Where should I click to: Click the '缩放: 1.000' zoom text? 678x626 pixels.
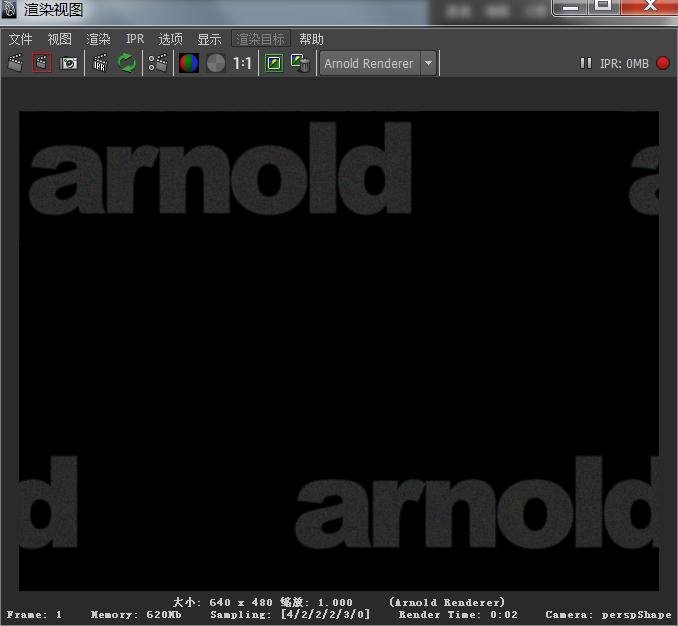tap(316, 602)
